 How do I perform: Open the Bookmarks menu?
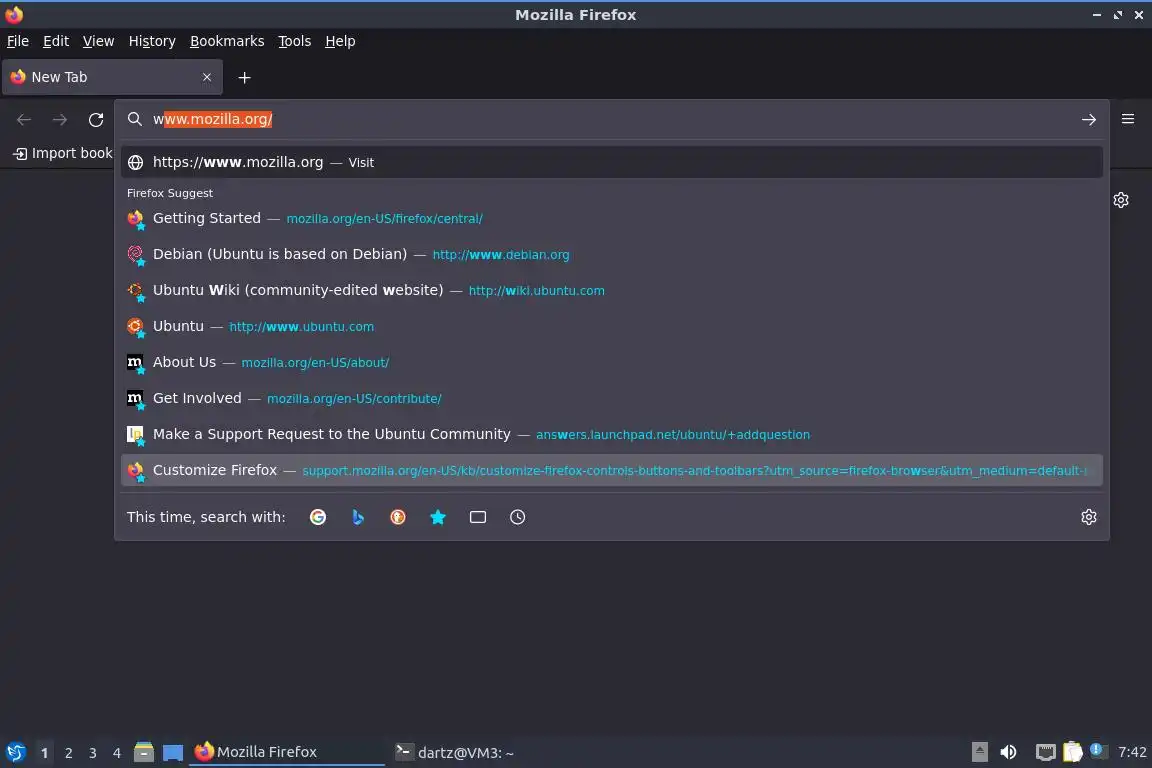pos(227,41)
